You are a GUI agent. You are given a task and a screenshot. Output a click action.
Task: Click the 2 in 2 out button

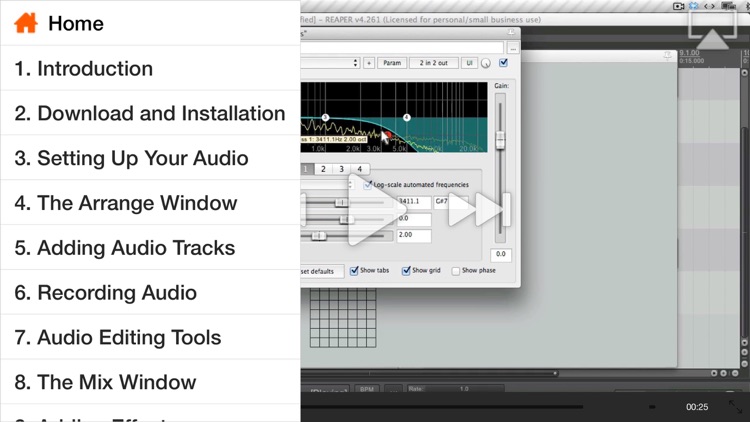tap(433, 63)
